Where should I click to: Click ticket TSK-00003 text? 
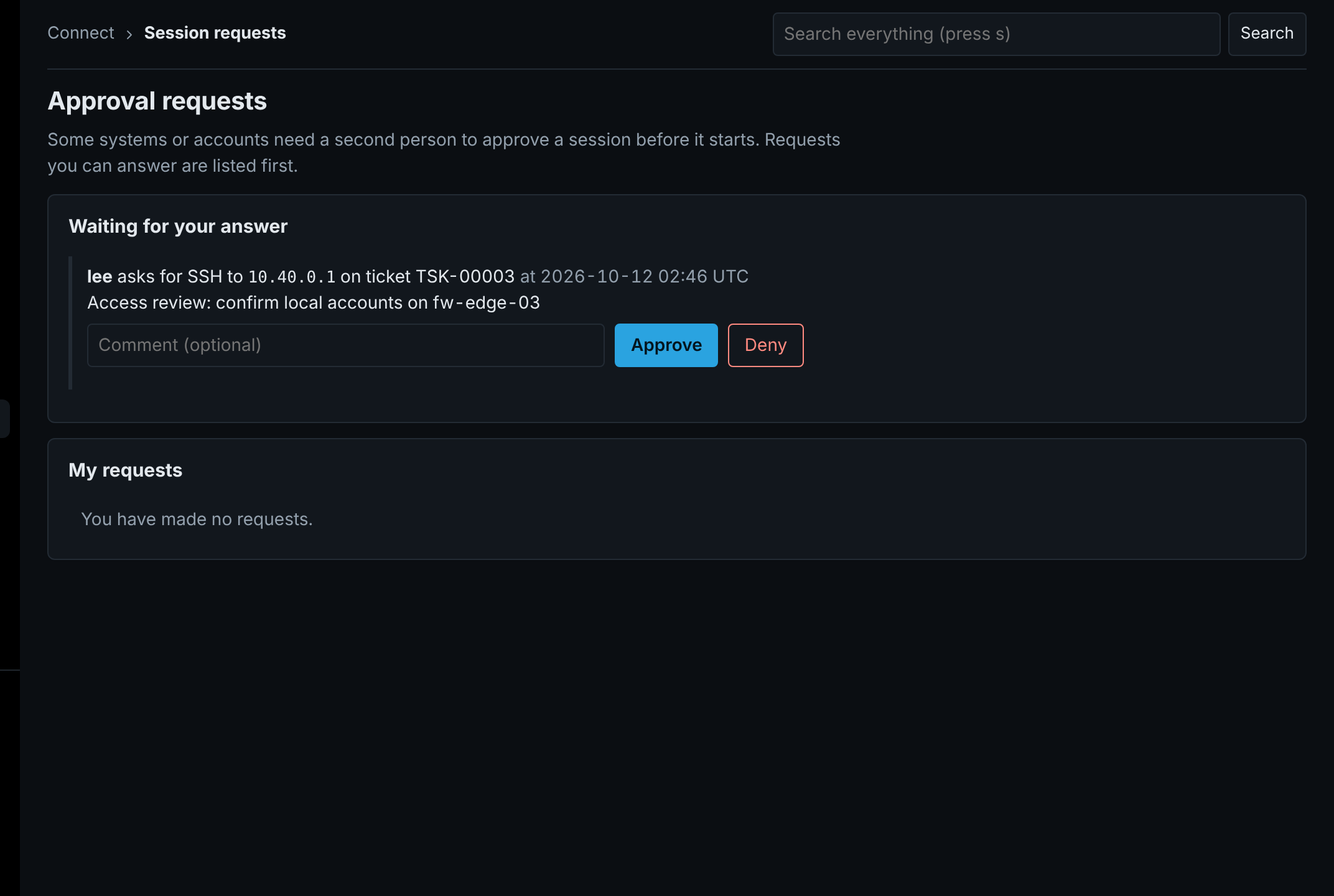(465, 276)
